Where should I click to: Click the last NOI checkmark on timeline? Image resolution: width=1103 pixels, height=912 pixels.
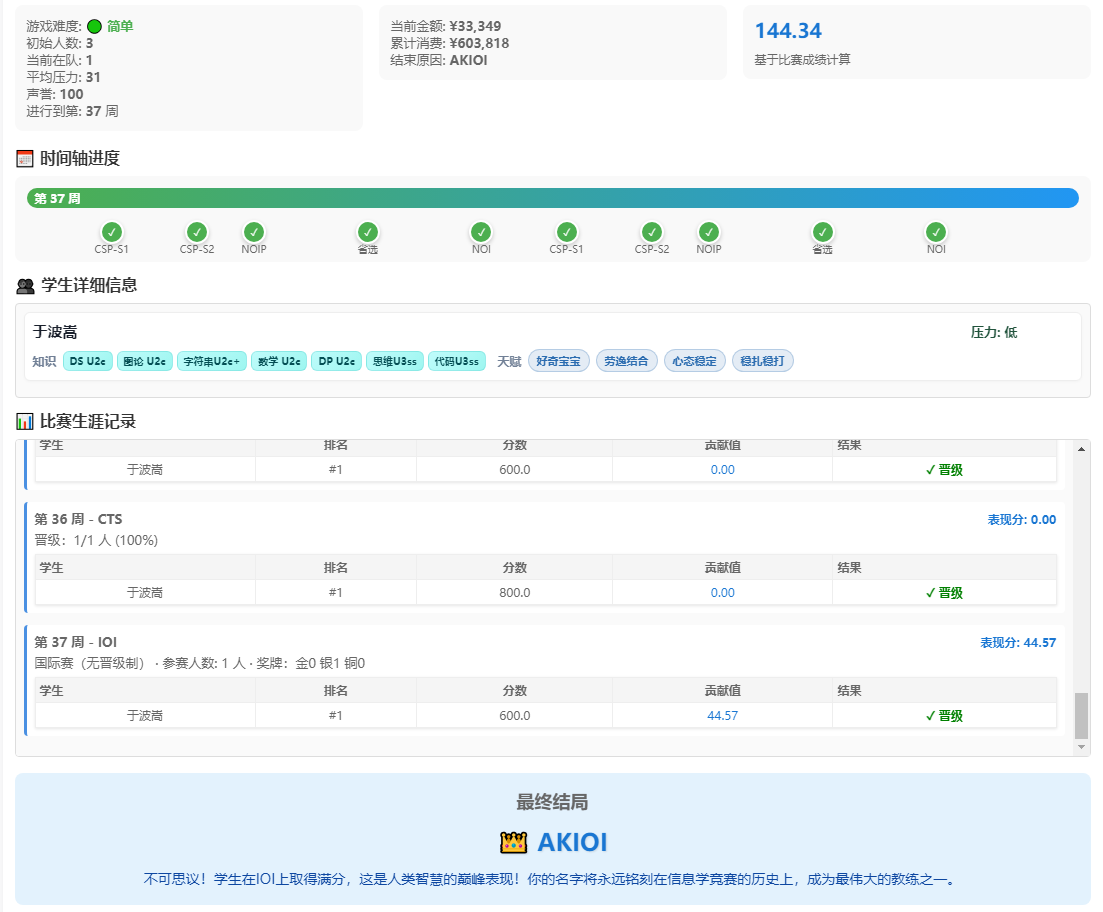pyautogui.click(x=936, y=232)
